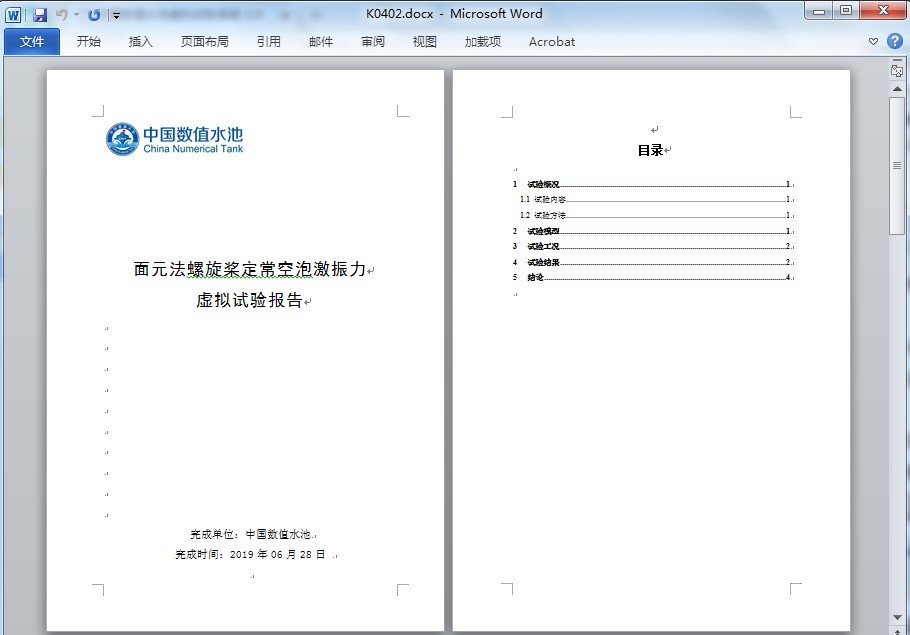Click the Word application icon in title bar
Screen dimensions: 910x635
click(x=14, y=14)
